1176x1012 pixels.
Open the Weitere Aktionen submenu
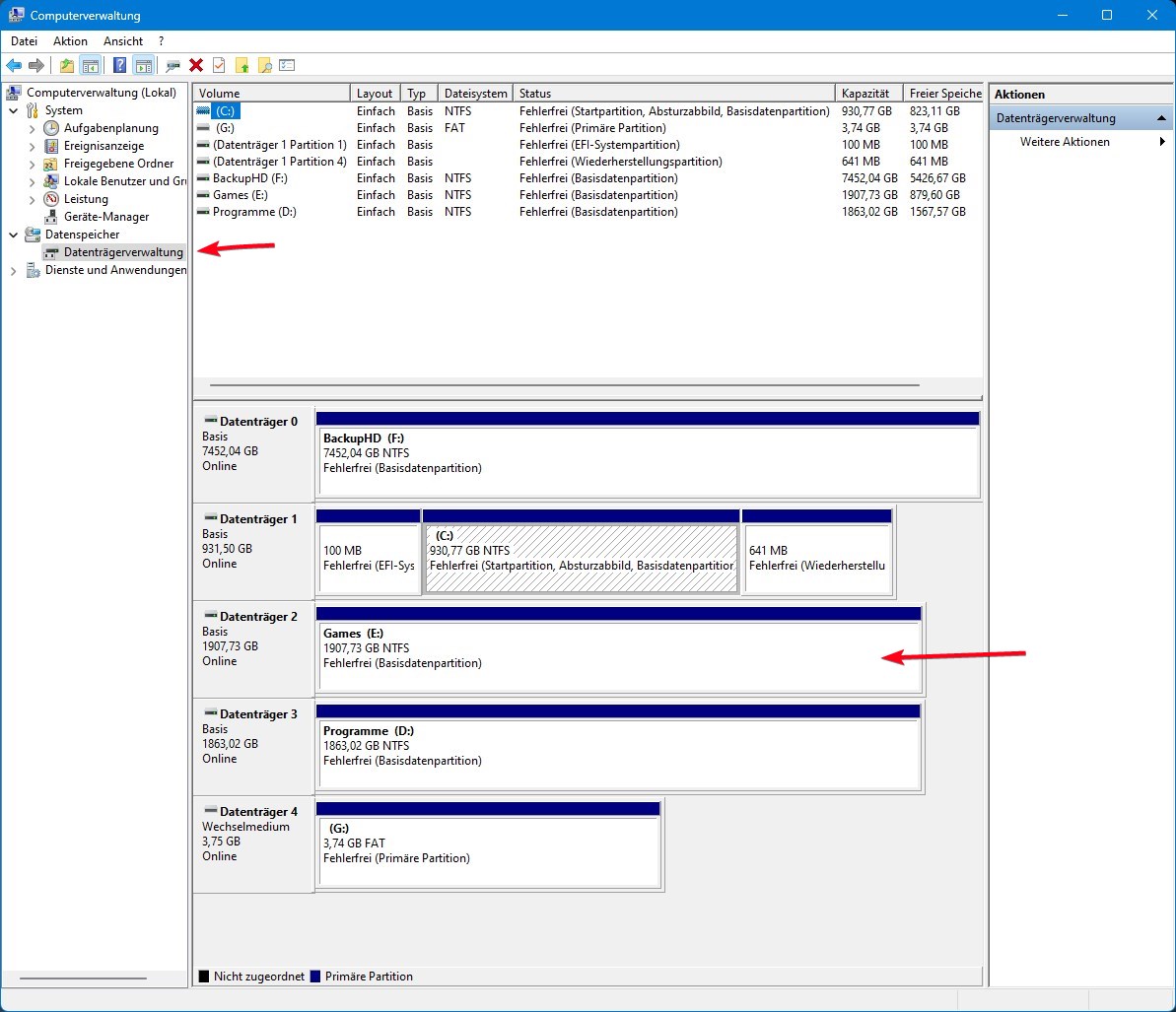(x=1080, y=142)
